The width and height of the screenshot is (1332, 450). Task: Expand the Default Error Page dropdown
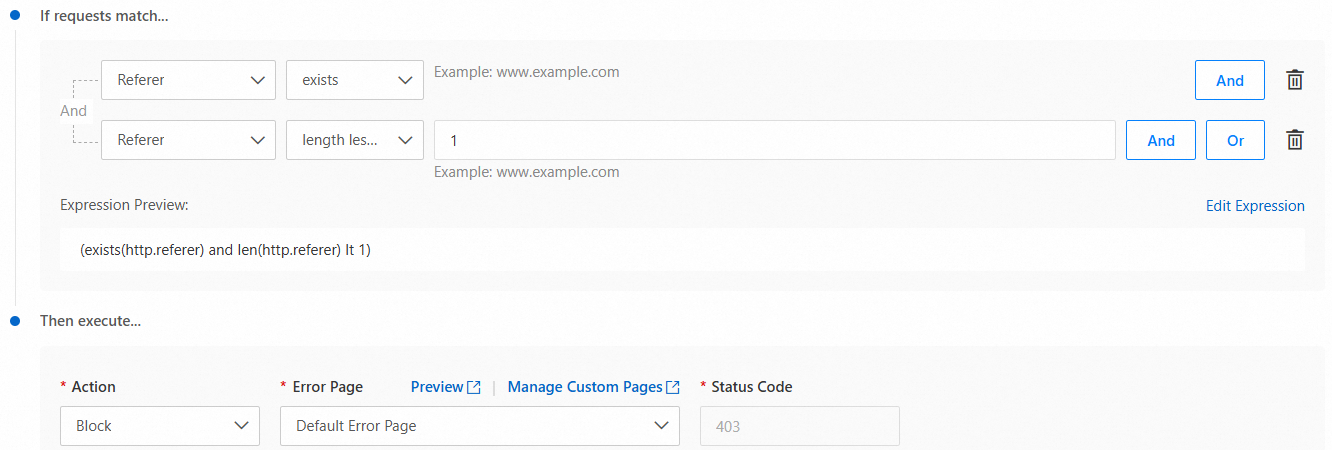point(480,426)
